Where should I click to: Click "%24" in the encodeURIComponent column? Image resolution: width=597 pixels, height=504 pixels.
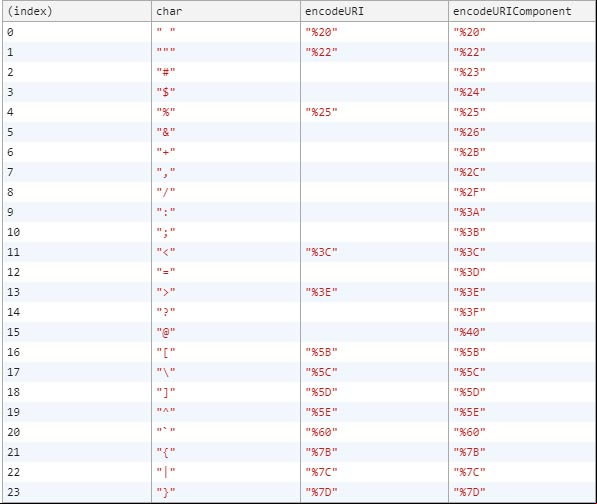(469, 92)
